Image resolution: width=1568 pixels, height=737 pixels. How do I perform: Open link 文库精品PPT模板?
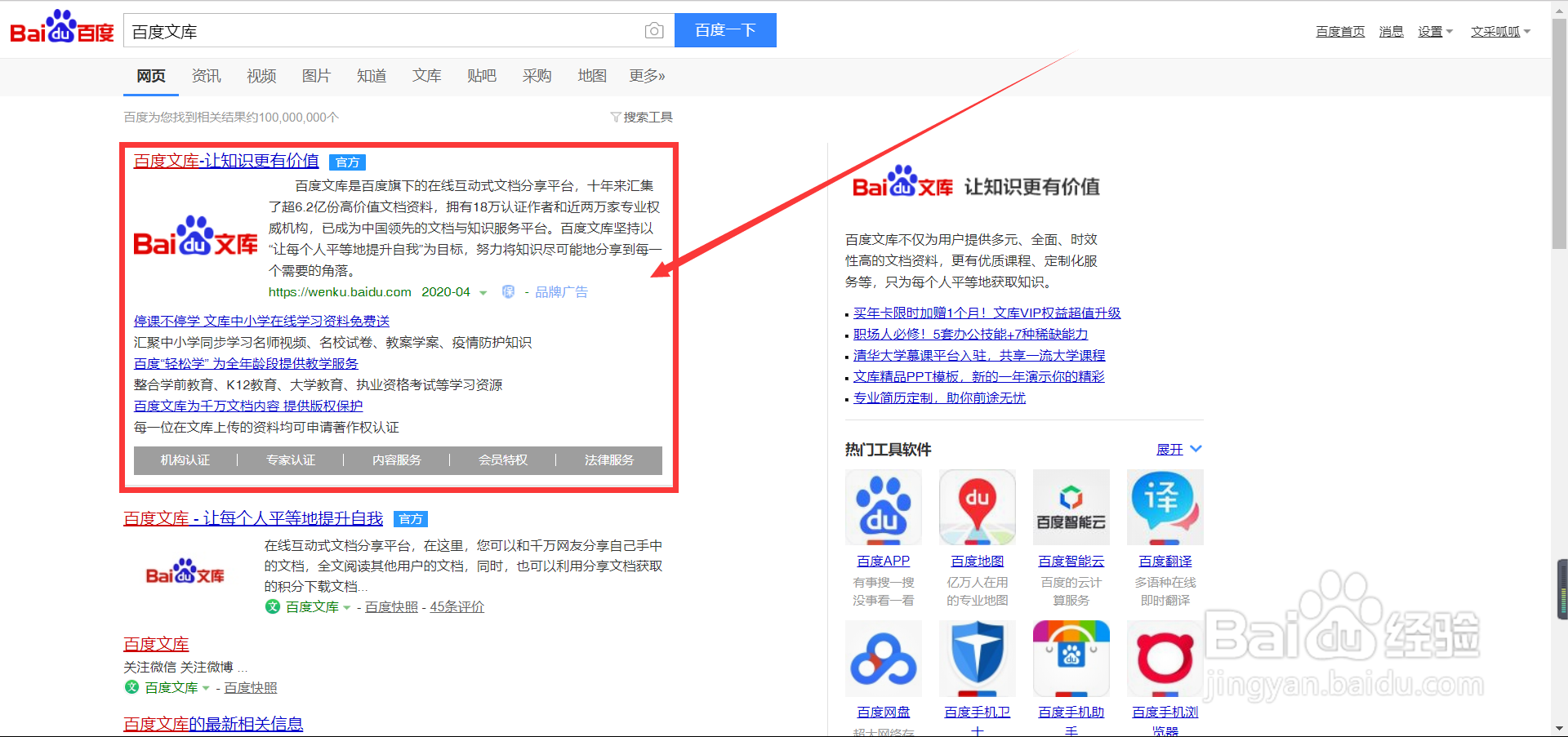pos(979,377)
